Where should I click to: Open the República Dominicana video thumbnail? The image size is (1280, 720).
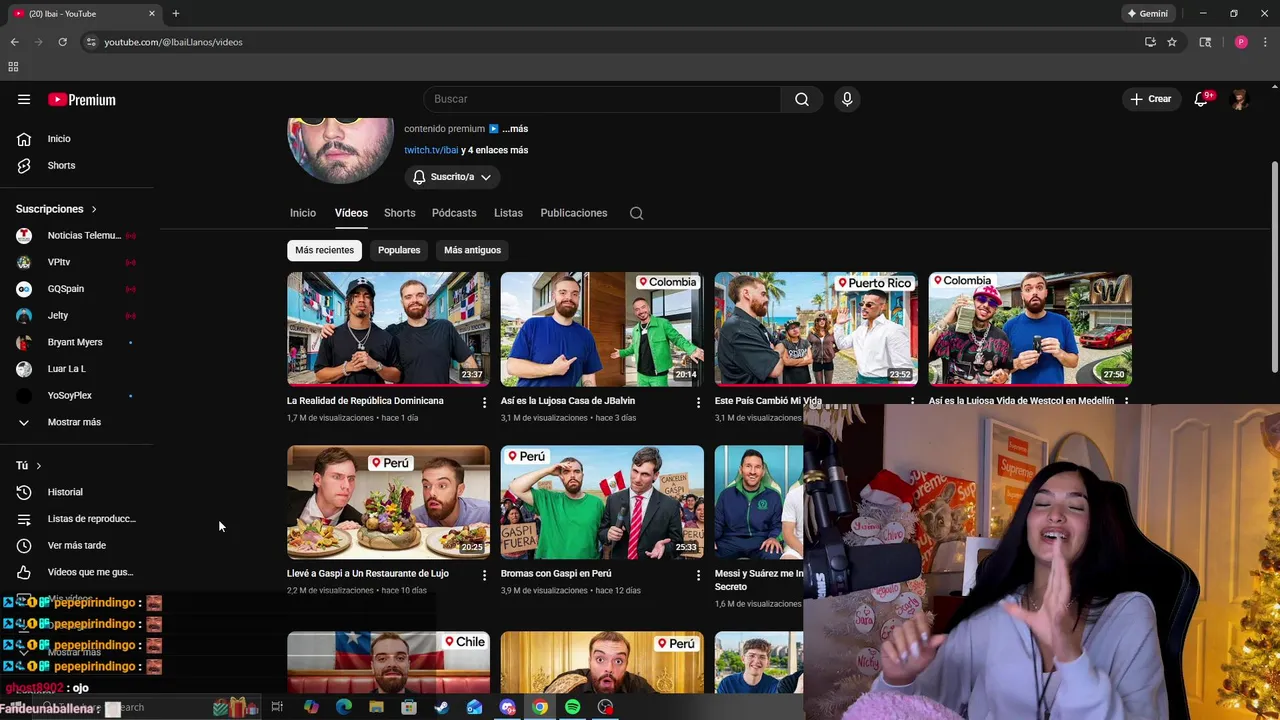tap(388, 328)
